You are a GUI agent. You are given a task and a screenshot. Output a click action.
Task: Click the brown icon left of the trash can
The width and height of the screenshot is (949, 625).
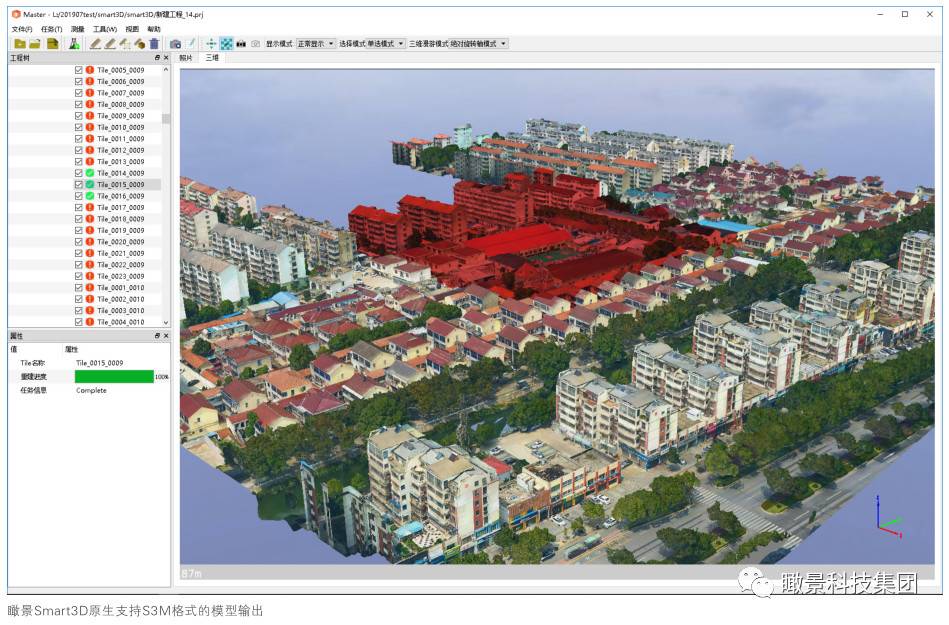(x=140, y=44)
